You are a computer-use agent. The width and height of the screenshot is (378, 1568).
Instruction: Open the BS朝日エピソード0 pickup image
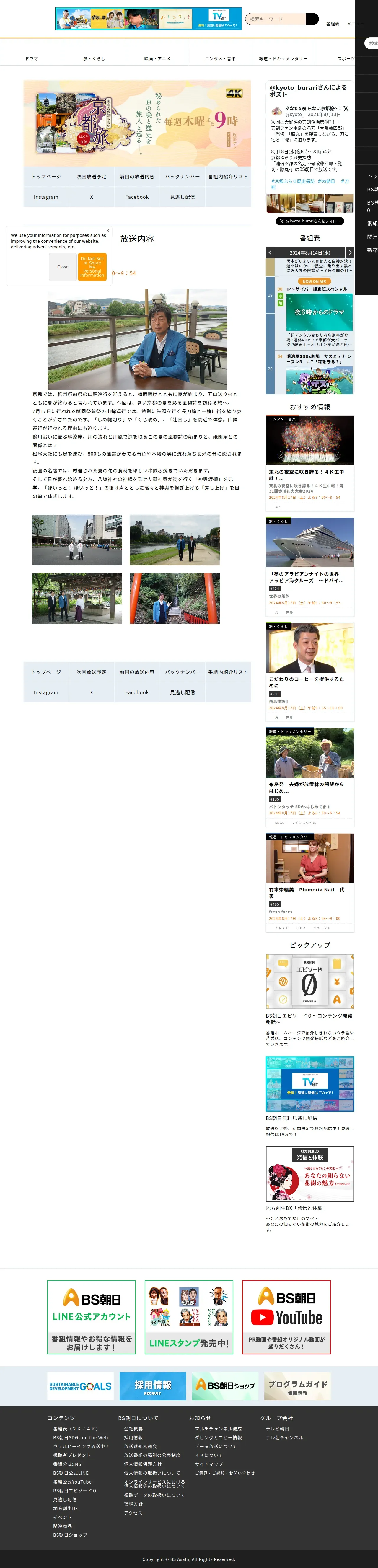310,981
